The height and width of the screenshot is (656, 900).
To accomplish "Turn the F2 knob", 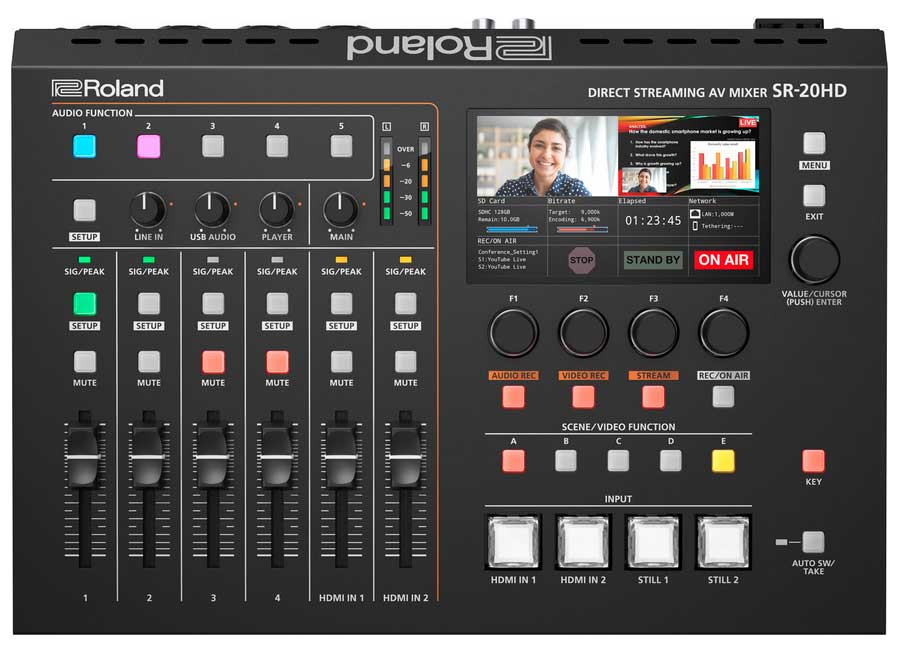I will (x=583, y=333).
